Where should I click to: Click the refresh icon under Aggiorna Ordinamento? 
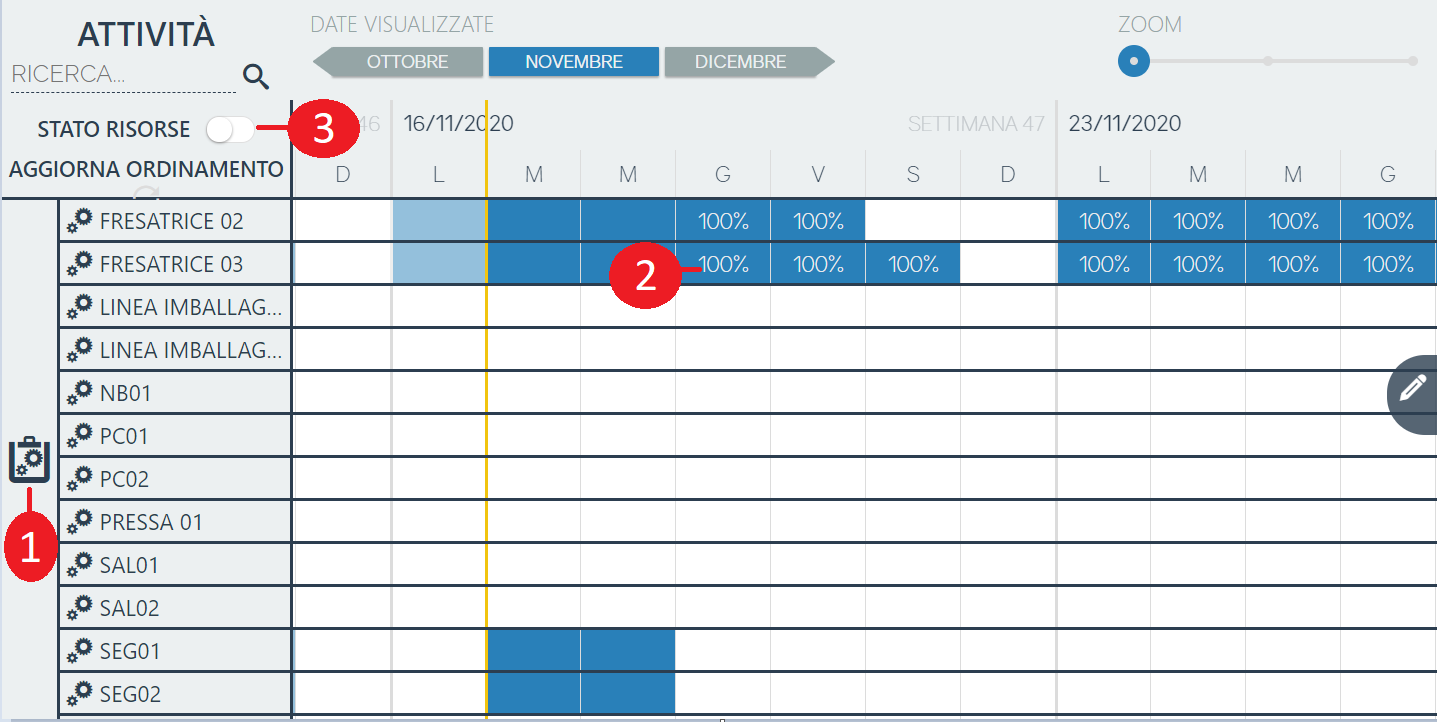coord(146,194)
